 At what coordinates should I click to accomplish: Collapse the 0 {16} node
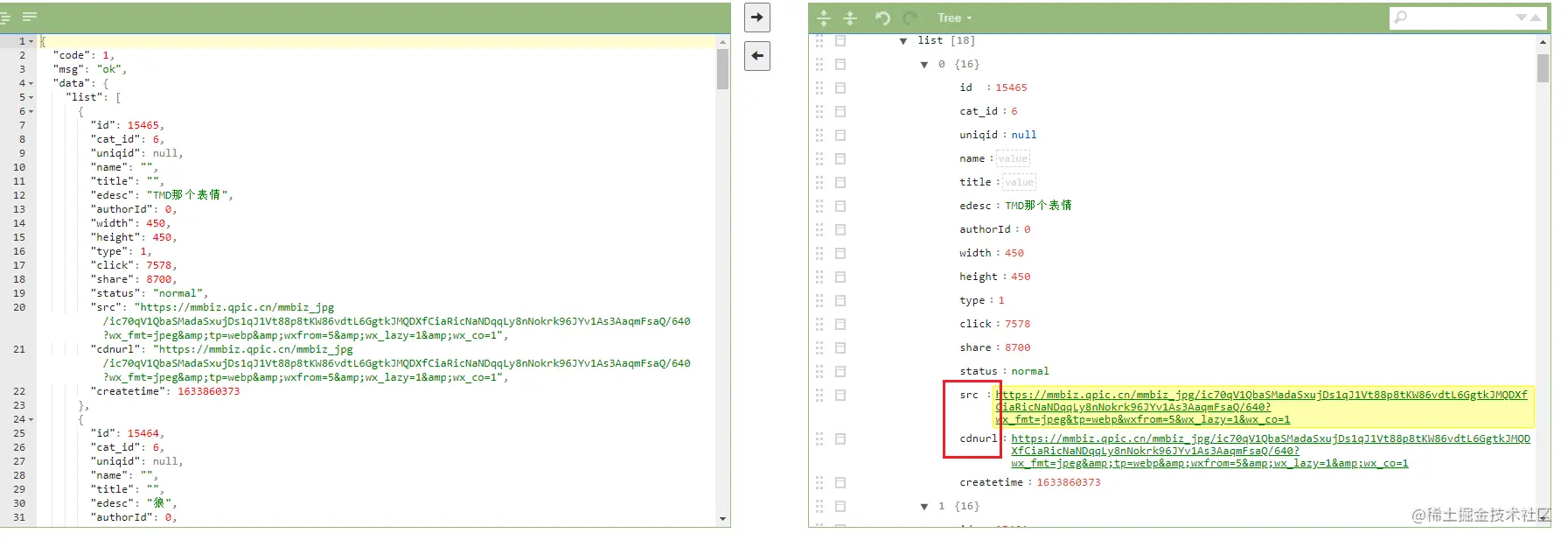pyautogui.click(x=924, y=65)
